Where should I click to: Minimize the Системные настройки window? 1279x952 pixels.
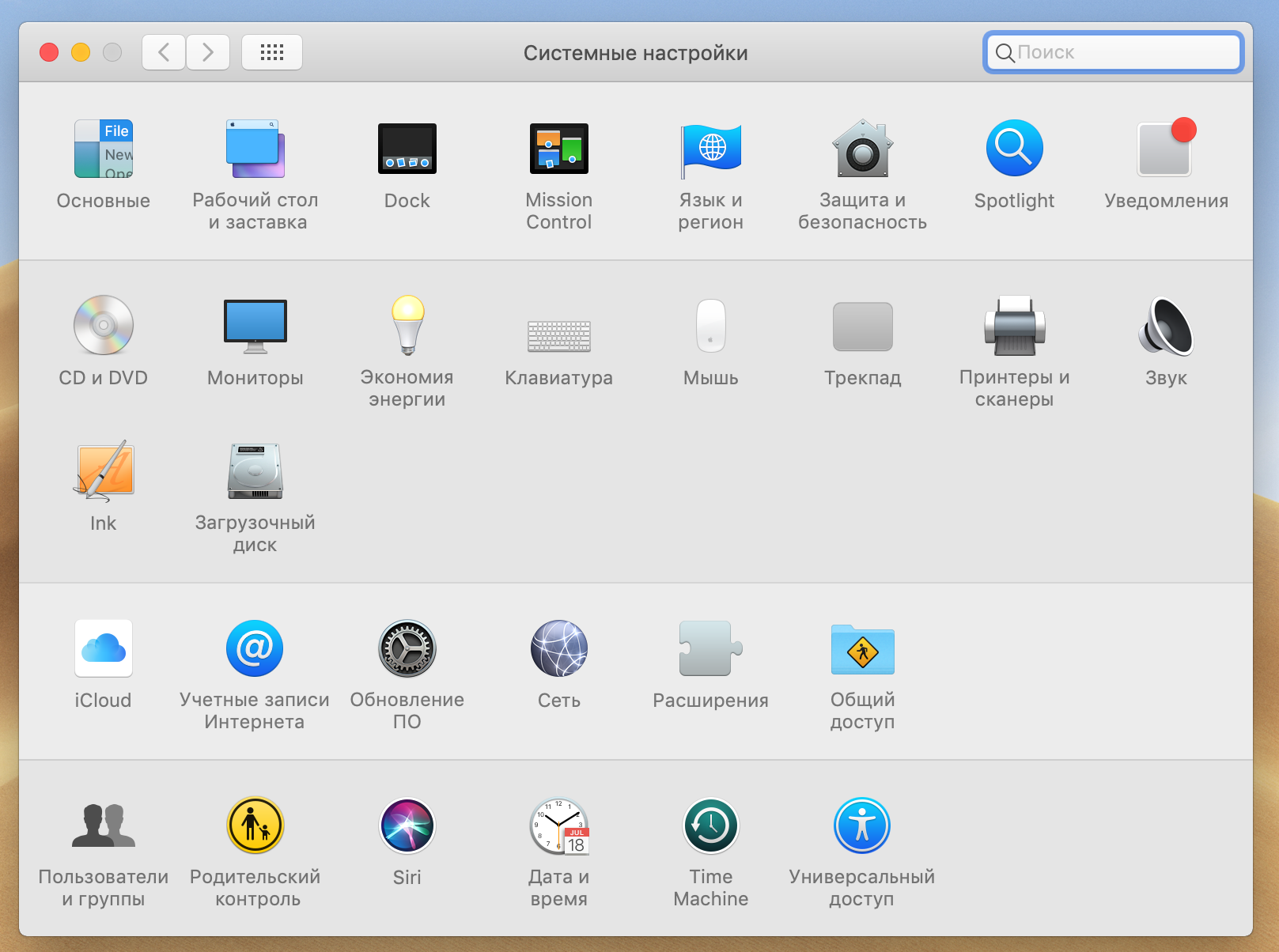point(81,52)
